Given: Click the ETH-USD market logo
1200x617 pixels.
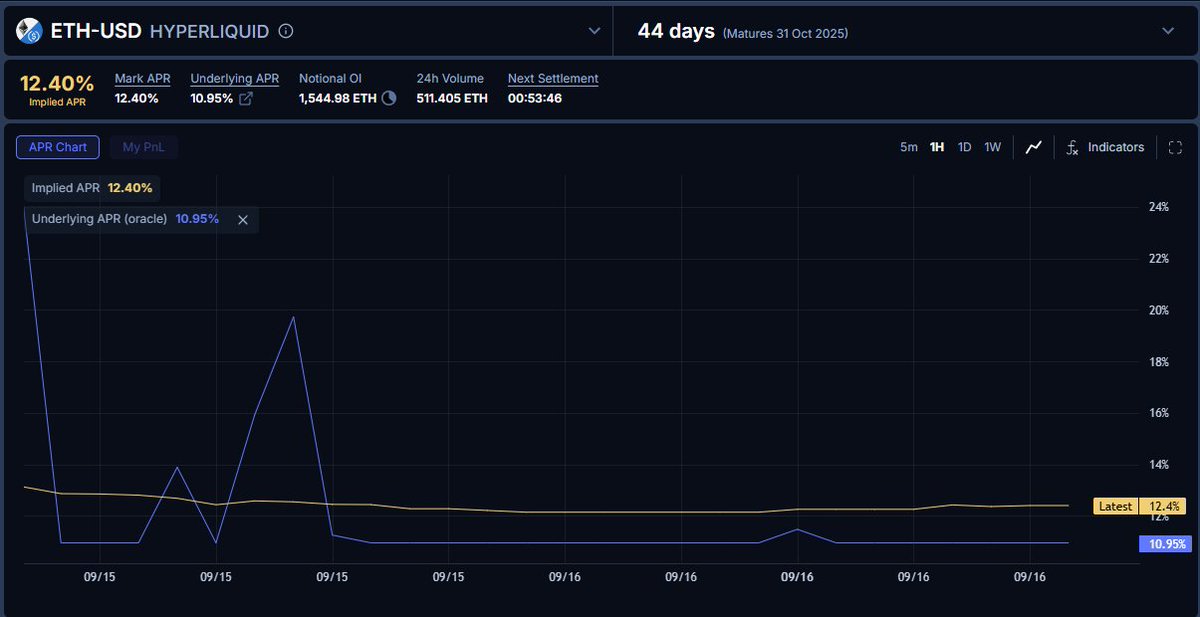Looking at the screenshot, I should coord(28,30).
